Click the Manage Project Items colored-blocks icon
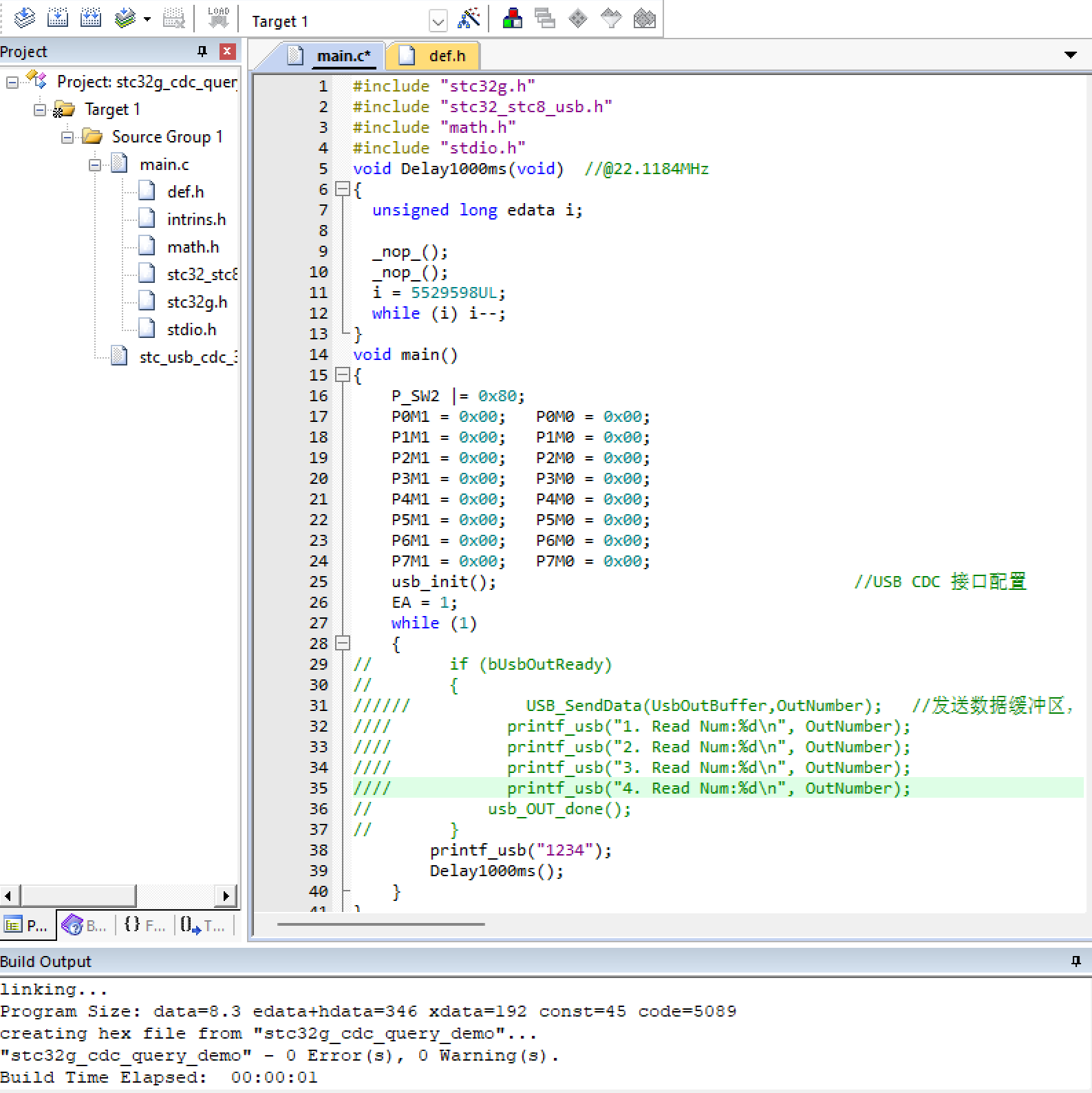The width and height of the screenshot is (1092, 1093). click(x=512, y=18)
